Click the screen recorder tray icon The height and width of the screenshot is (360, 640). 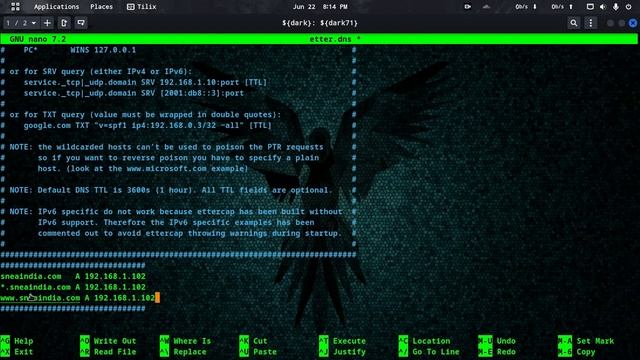tap(467, 7)
